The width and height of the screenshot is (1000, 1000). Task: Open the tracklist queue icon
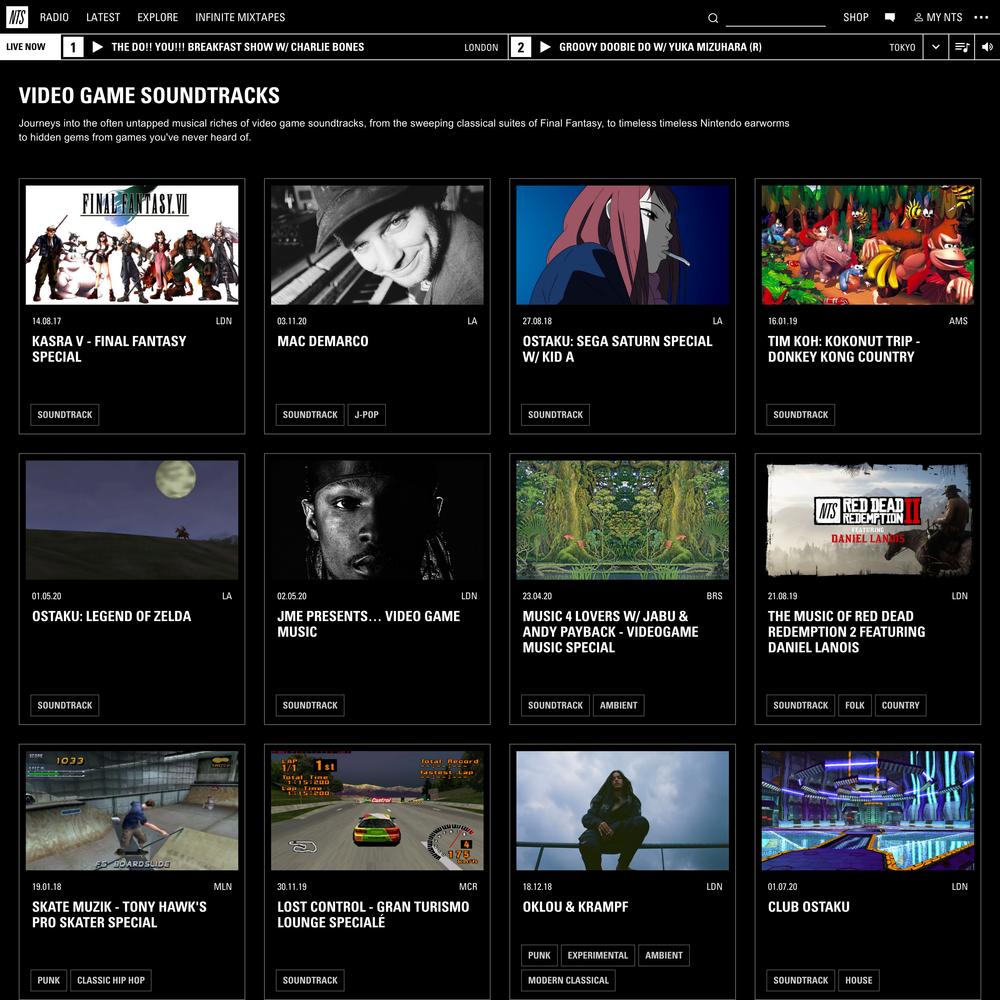pyautogui.click(x=961, y=47)
